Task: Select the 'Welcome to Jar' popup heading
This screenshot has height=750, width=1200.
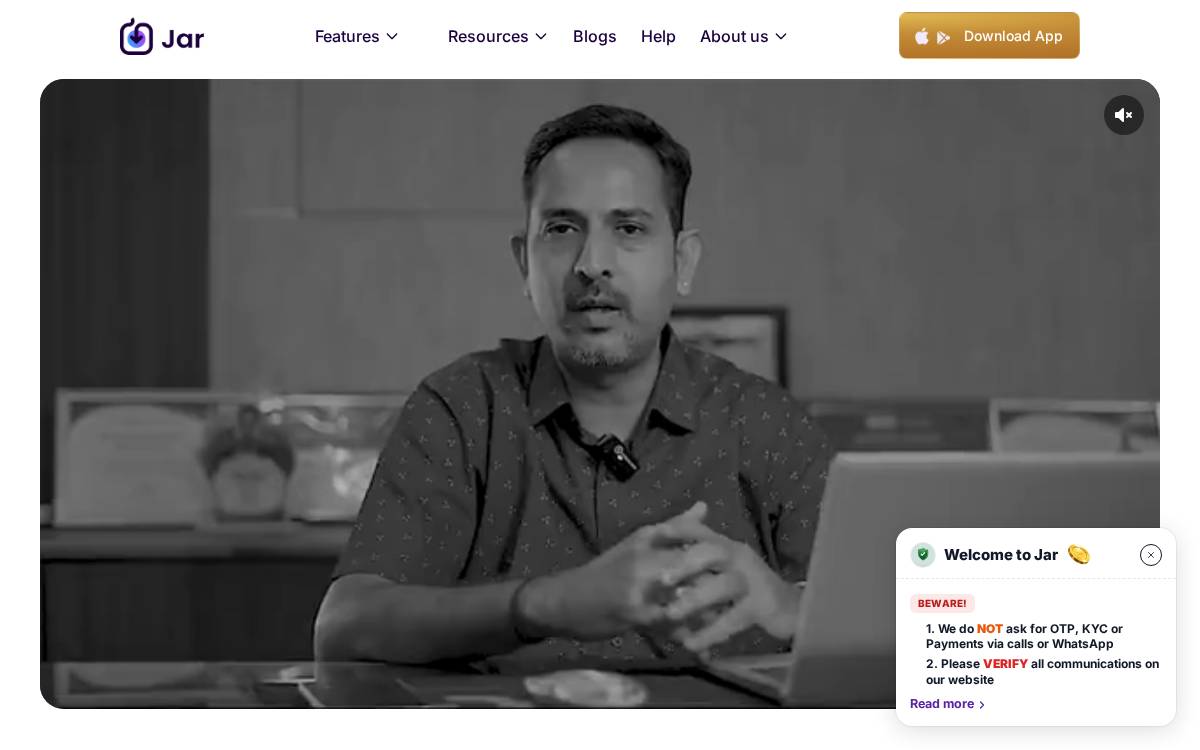Action: 1001,555
